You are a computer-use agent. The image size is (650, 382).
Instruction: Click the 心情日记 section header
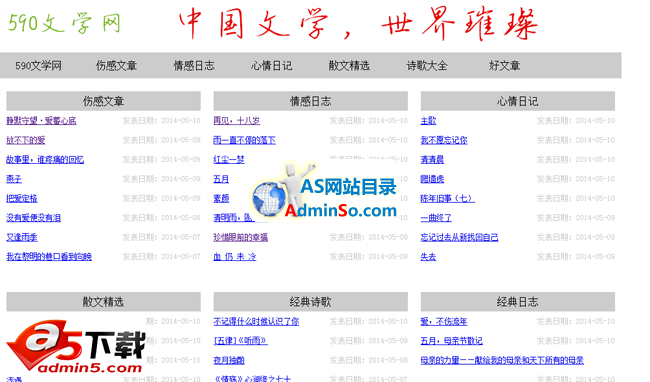(x=518, y=101)
